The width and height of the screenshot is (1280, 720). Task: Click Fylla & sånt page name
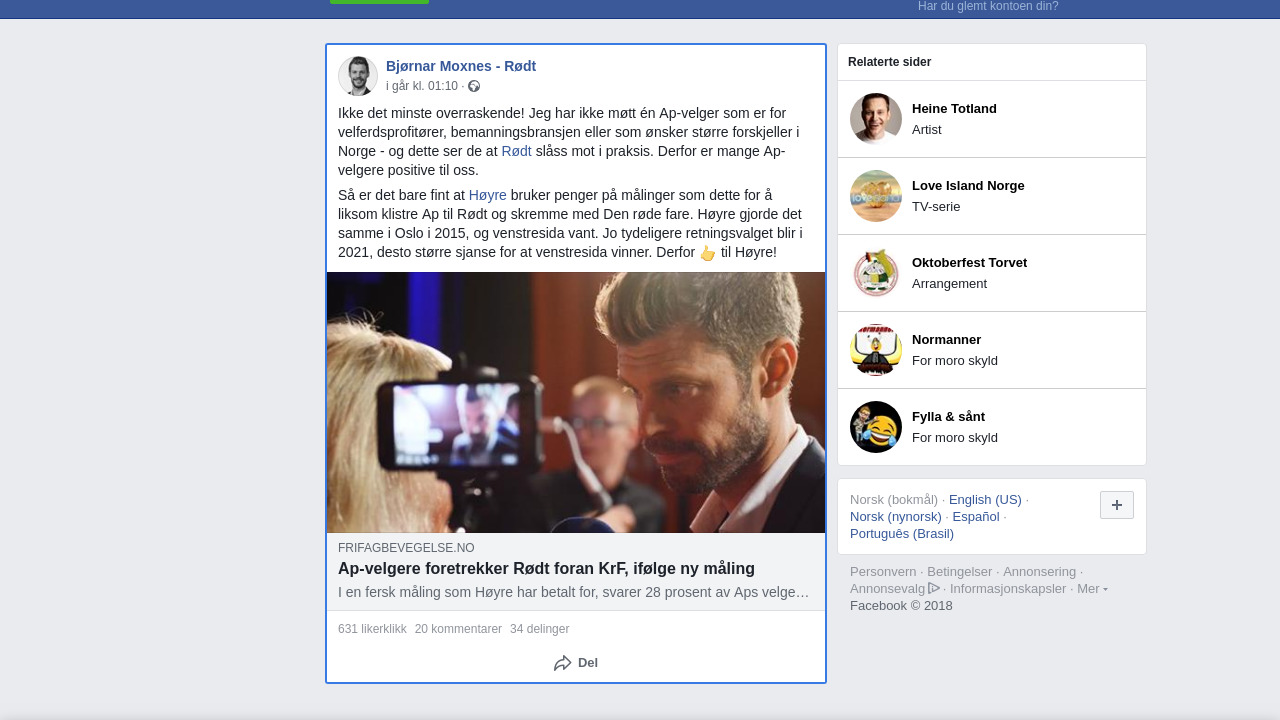coord(948,417)
